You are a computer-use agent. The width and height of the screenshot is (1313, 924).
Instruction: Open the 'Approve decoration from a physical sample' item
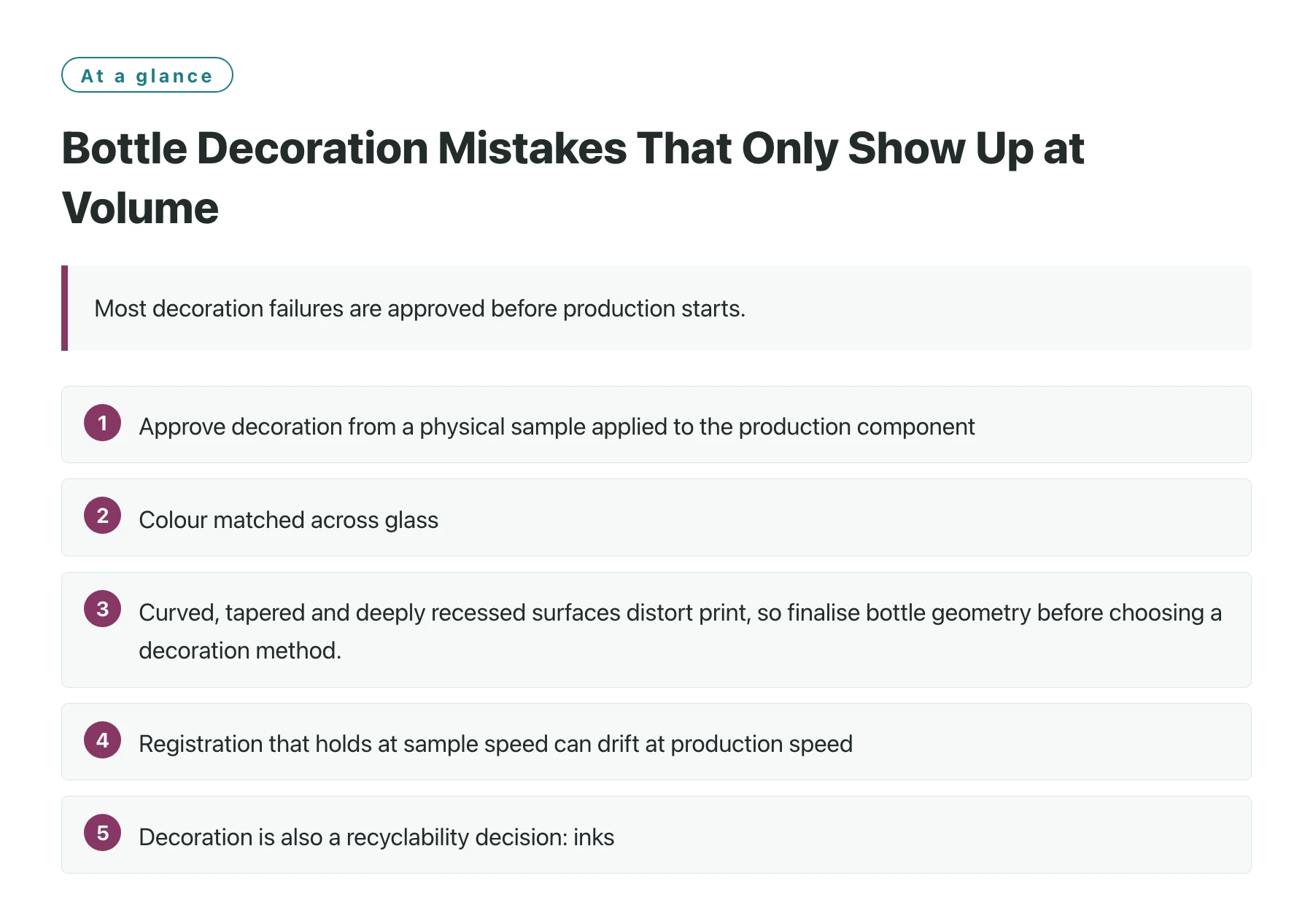(656, 424)
